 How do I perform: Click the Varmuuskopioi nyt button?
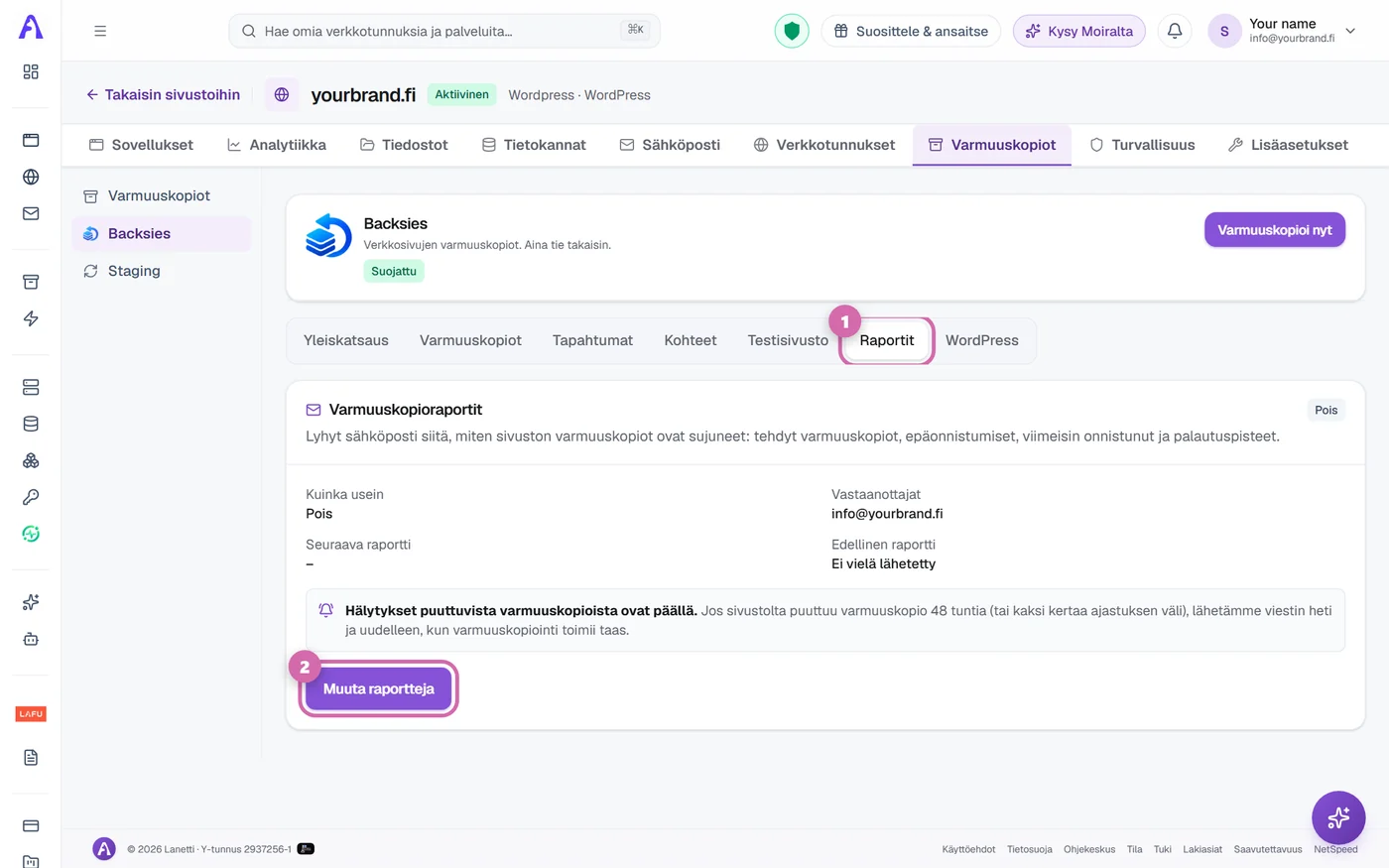click(1275, 230)
